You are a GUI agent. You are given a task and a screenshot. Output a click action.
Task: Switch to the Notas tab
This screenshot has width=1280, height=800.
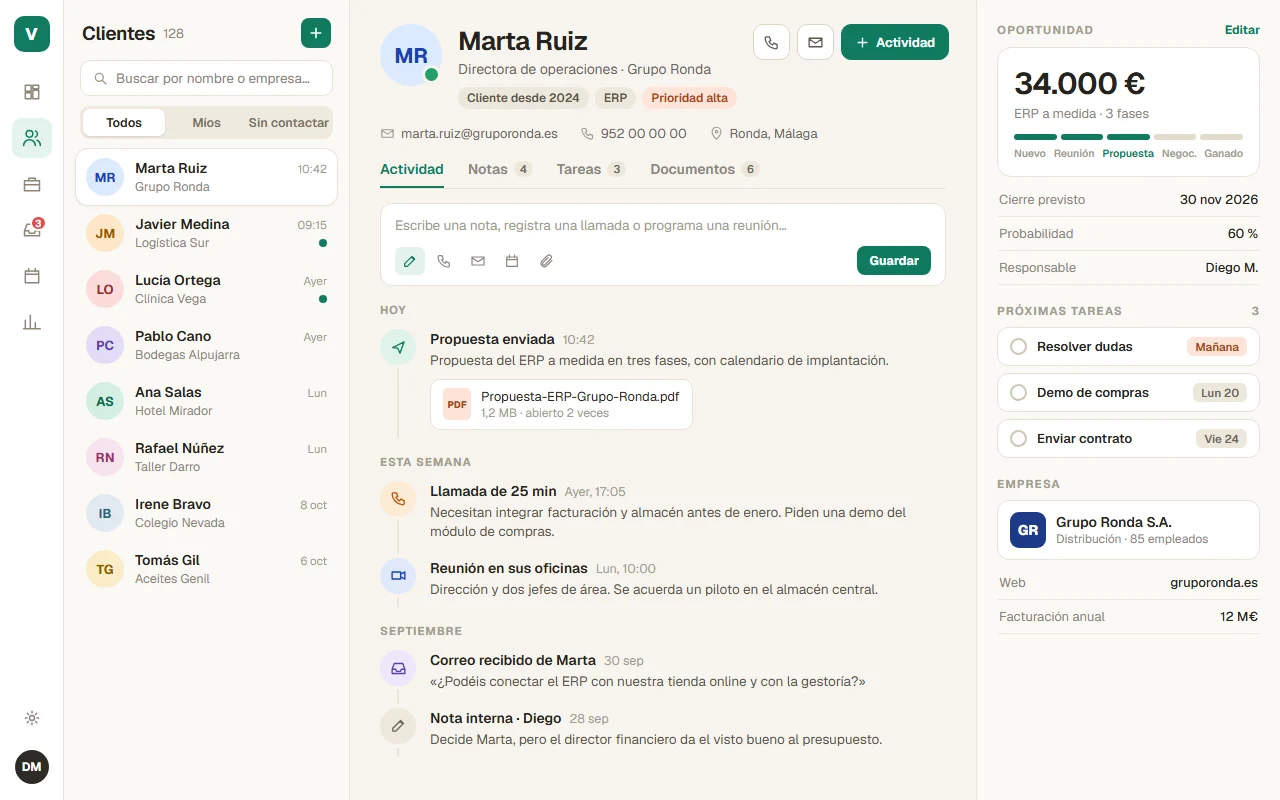(500, 169)
